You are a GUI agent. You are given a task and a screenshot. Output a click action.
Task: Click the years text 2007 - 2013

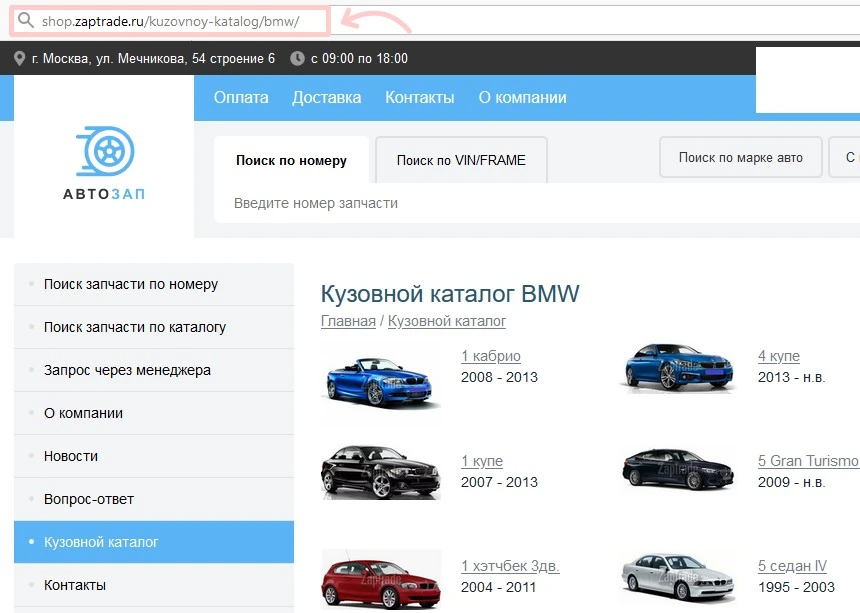pyautogui.click(x=499, y=482)
